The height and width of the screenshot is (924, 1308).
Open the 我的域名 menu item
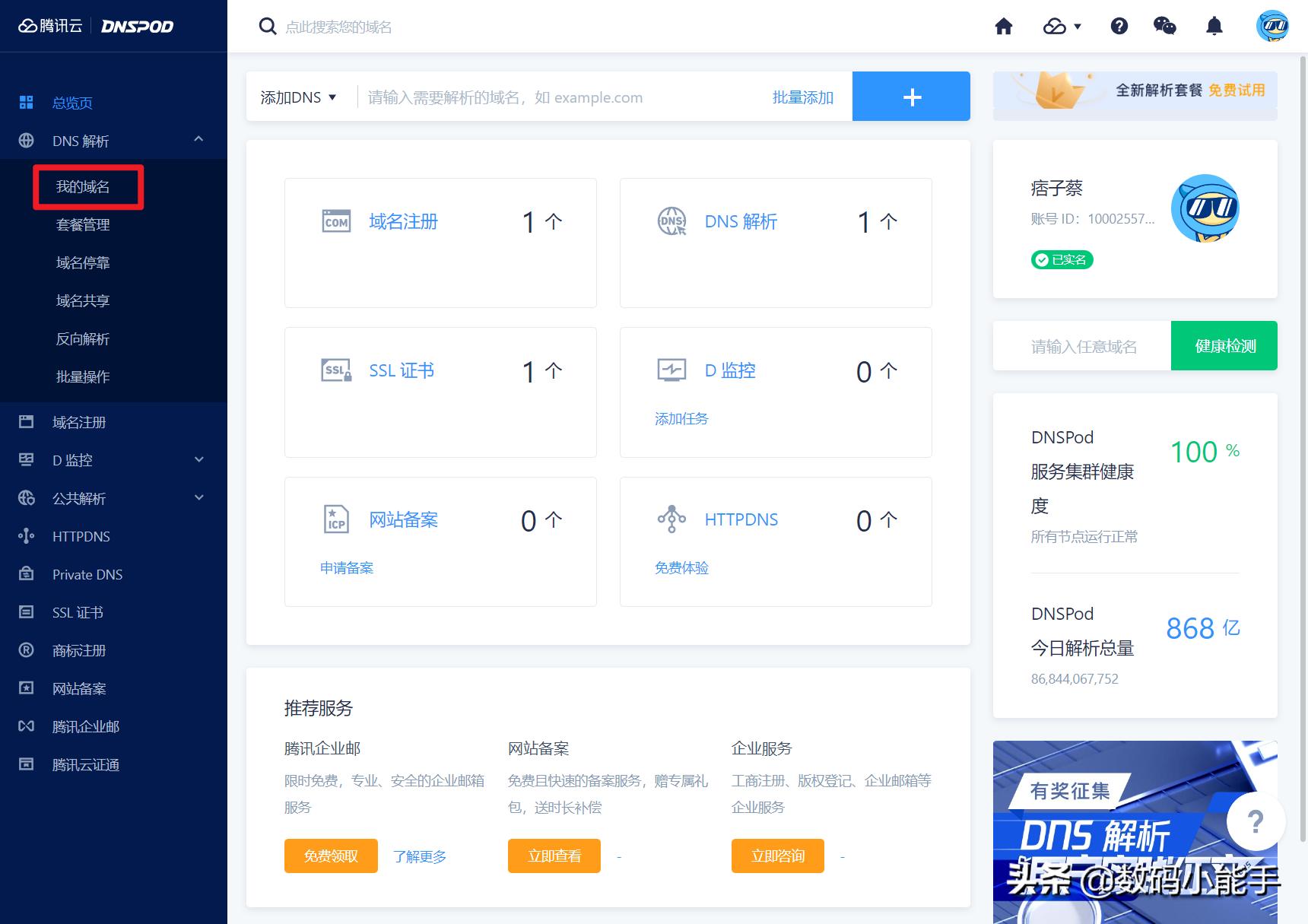[81, 187]
